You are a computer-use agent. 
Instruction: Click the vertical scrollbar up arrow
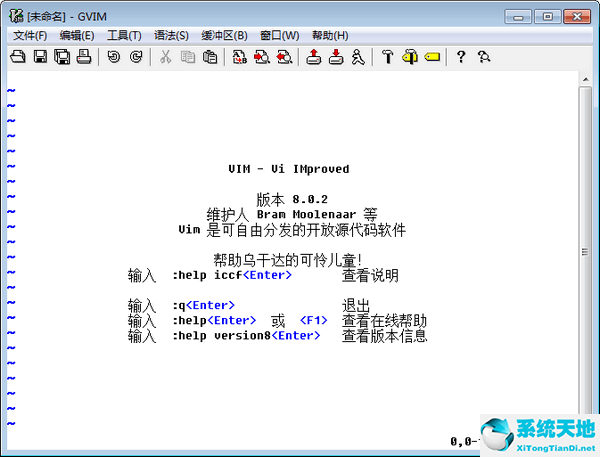(585, 79)
